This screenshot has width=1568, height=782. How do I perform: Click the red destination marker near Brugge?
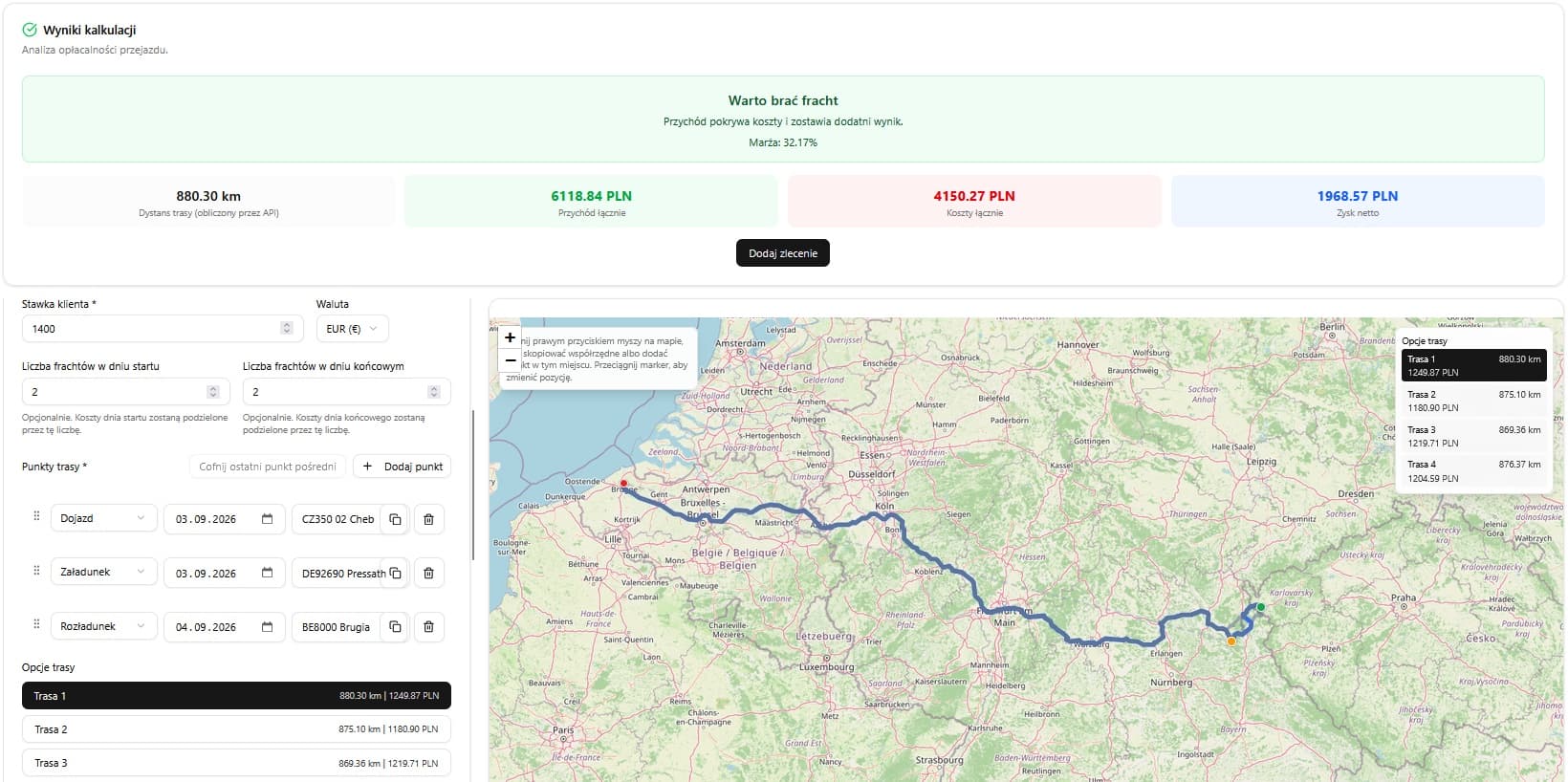pyautogui.click(x=623, y=484)
